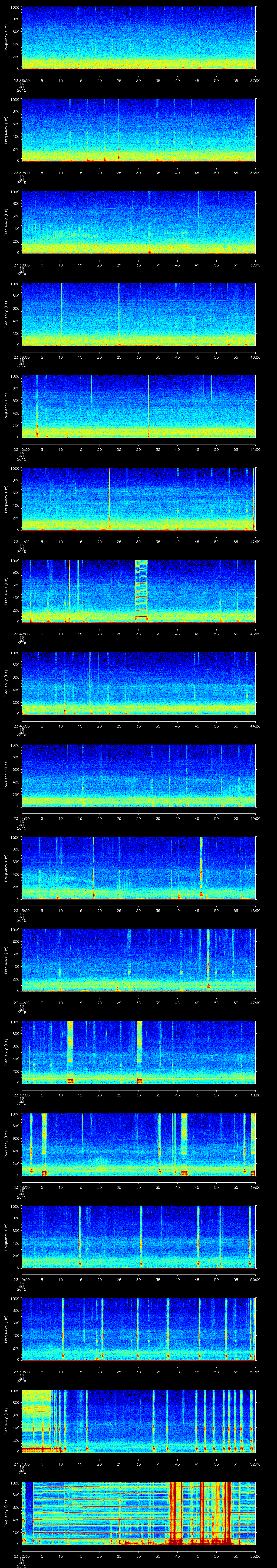Viewport: 277px width, 1568px height.
Task: Select the spectrogram panel starting at 23:49:00
Action: 139,1237
